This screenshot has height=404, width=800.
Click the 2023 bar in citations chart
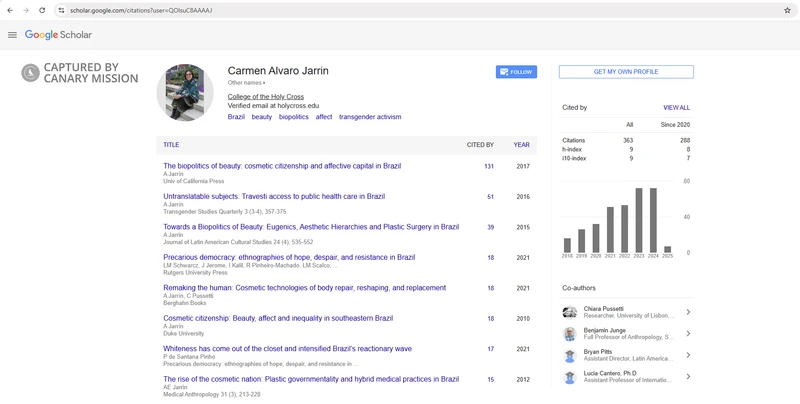[x=639, y=220]
